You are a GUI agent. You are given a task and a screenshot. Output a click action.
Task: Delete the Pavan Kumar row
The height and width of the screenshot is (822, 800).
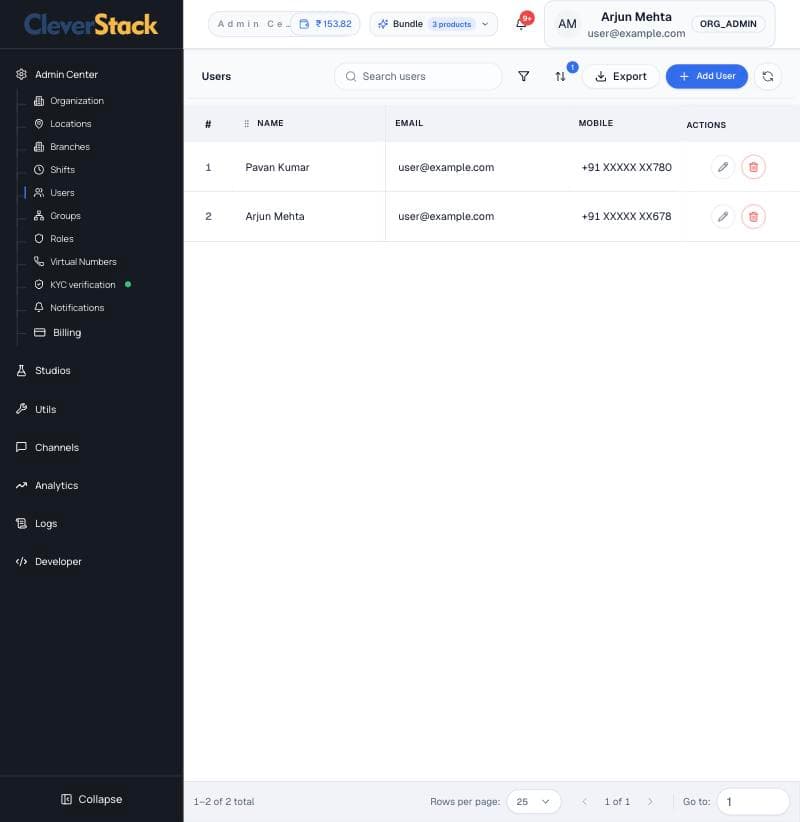coord(753,167)
